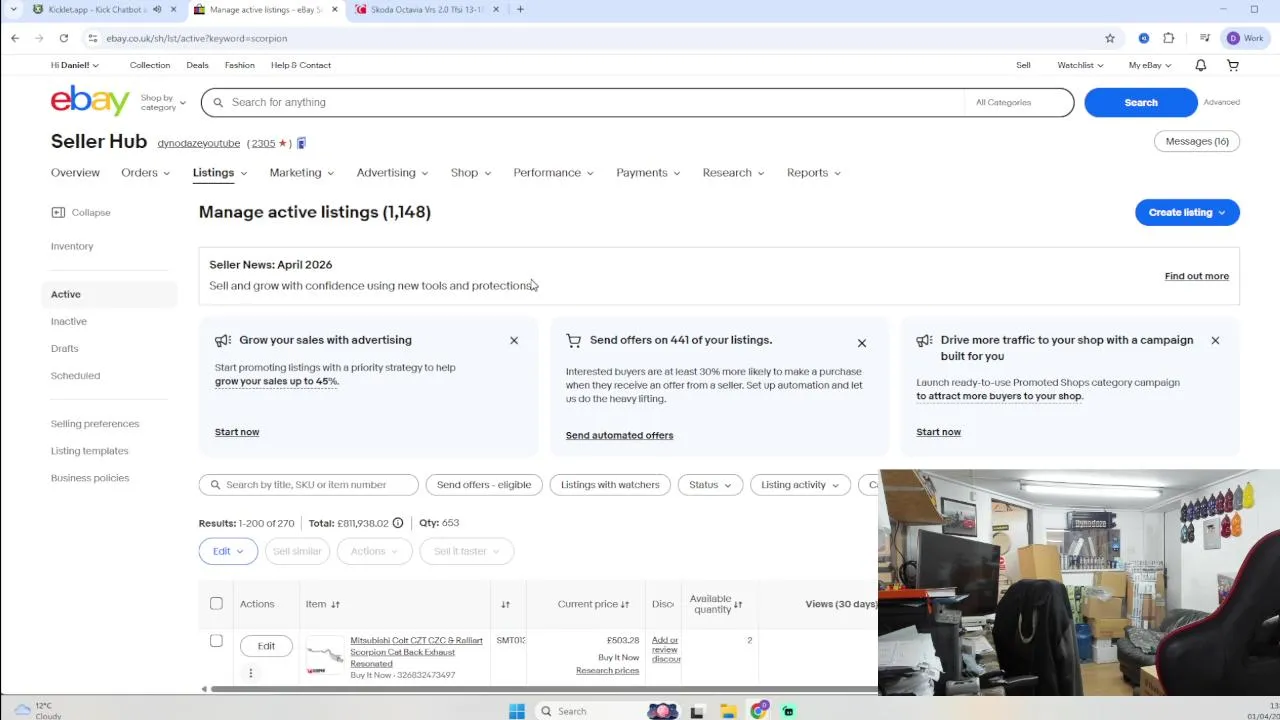Click the search by title, SKU field
1280x720 pixels.
(309, 485)
